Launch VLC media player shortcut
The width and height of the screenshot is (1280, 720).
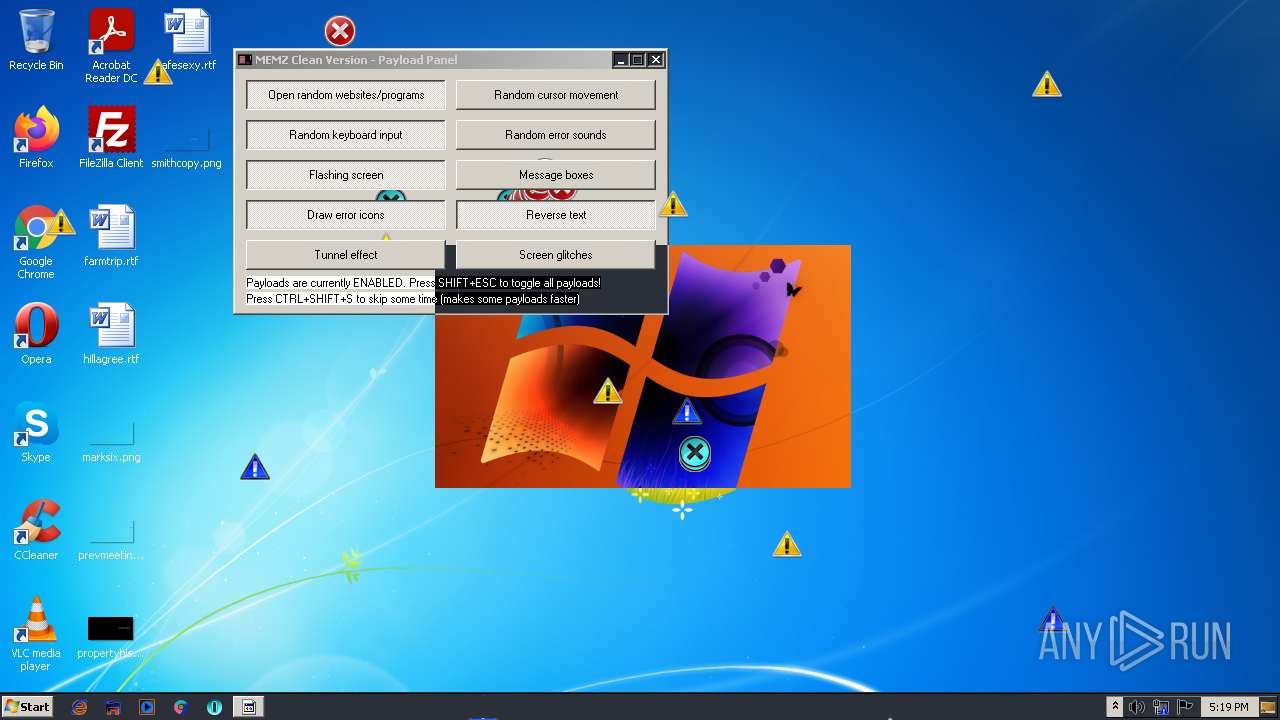[x=36, y=634]
